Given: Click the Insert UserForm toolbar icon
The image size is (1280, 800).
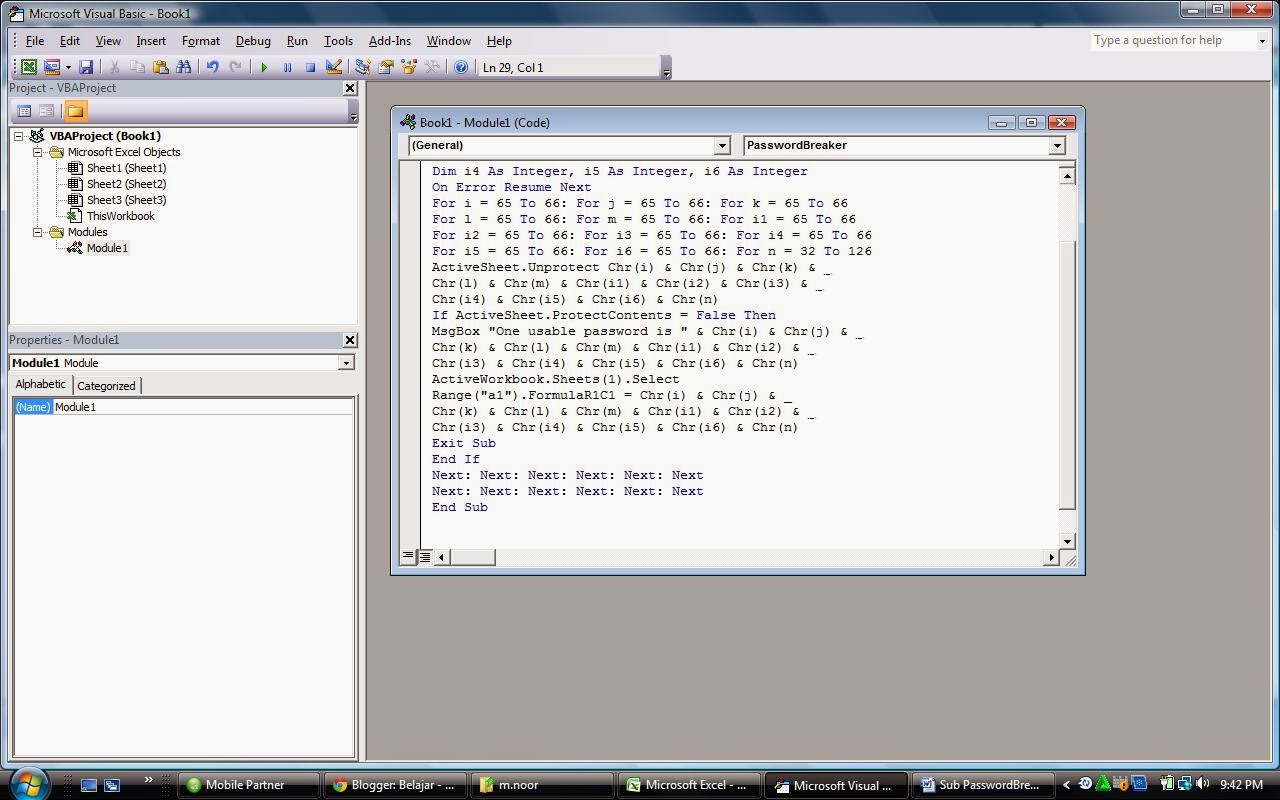Looking at the screenshot, I should (51, 67).
